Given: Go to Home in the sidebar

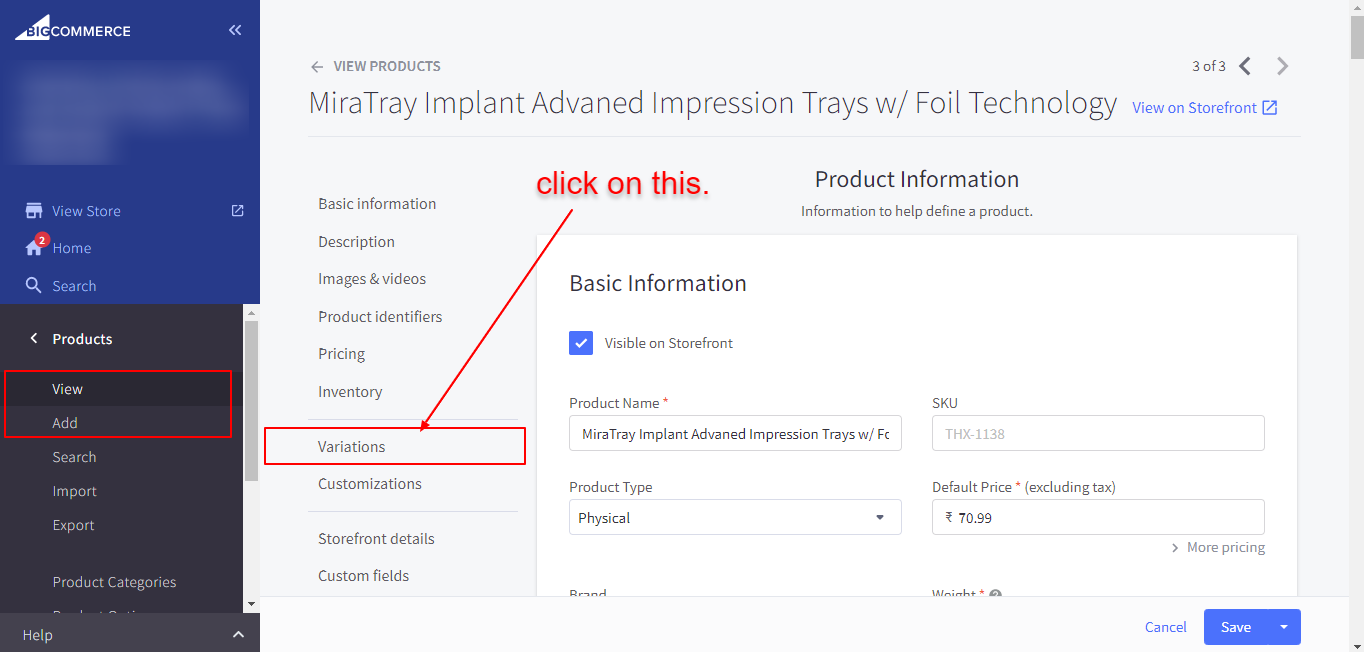Looking at the screenshot, I should coord(70,247).
